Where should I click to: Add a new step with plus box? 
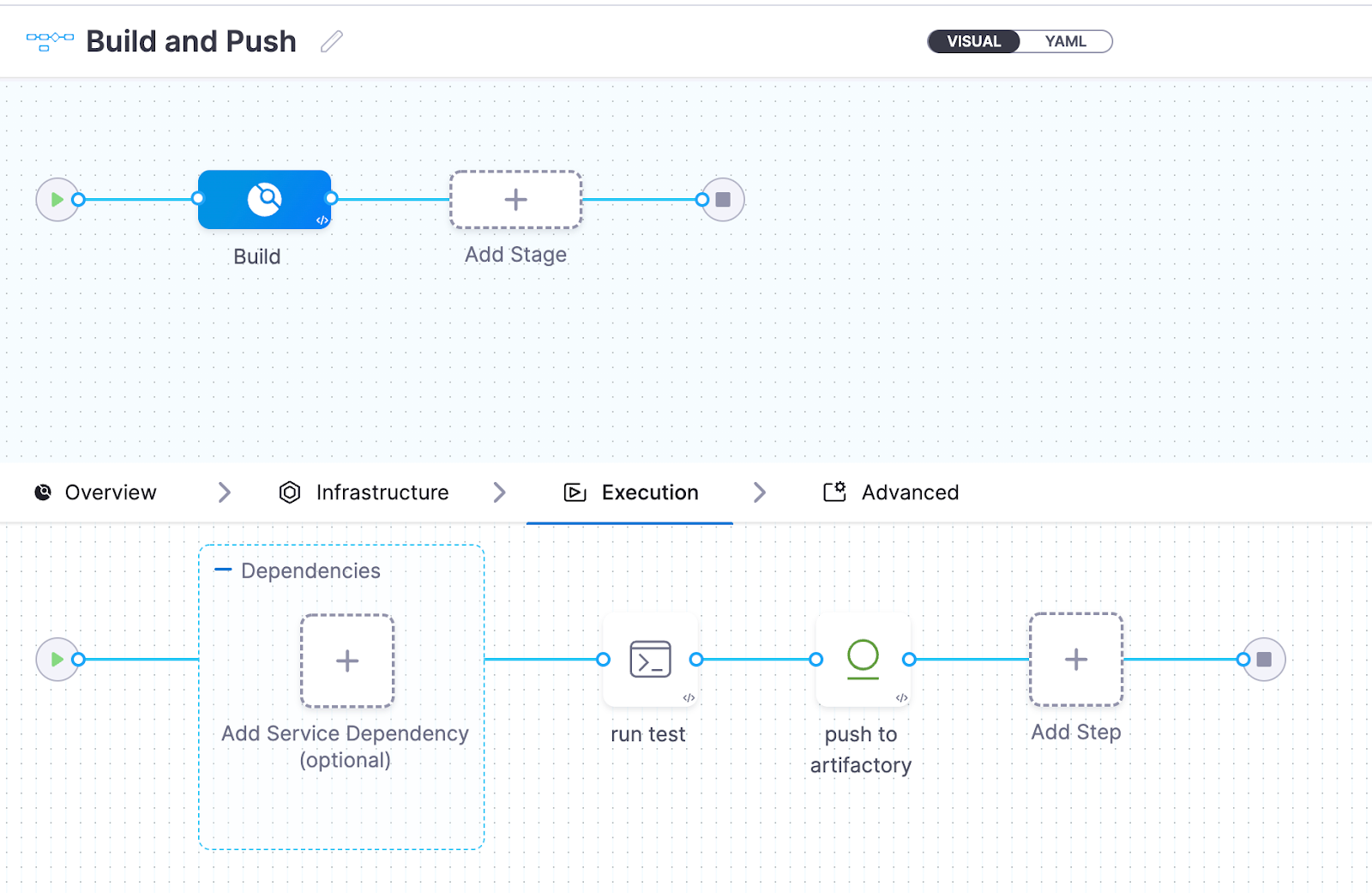tap(1076, 660)
